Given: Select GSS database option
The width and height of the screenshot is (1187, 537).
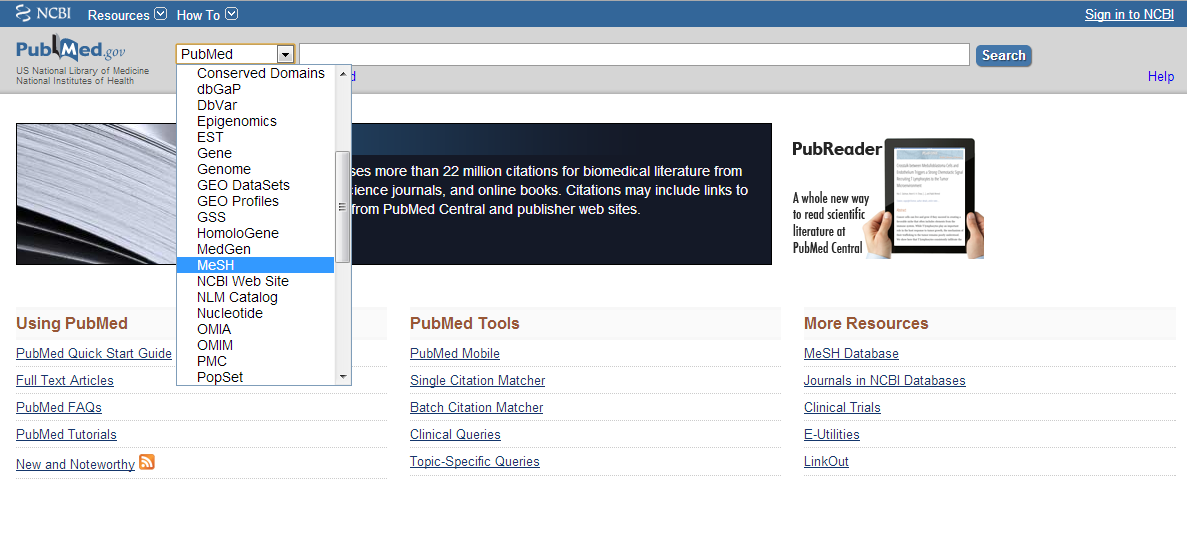Looking at the screenshot, I should [211, 217].
